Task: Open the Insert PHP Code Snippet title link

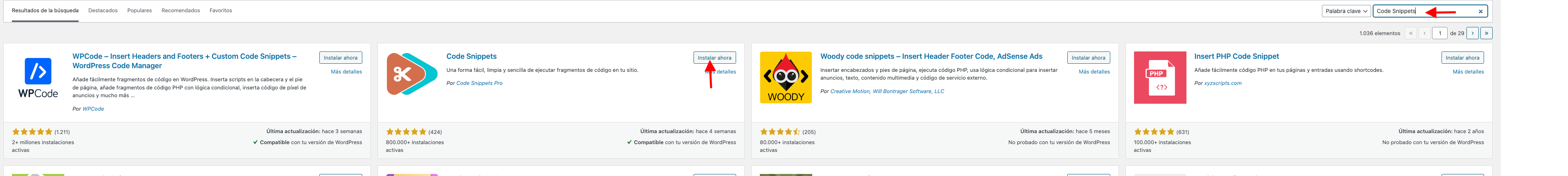Action: click(1236, 56)
